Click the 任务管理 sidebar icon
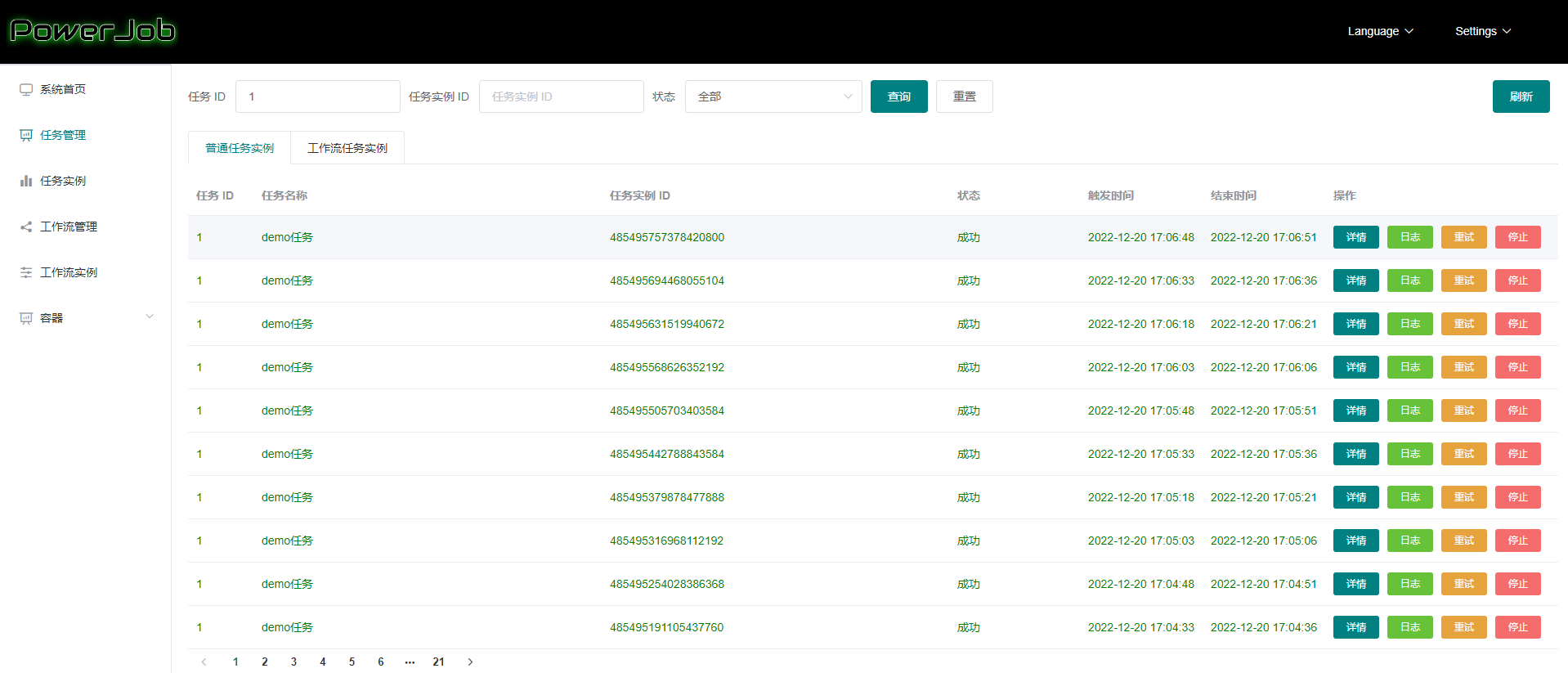The height and width of the screenshot is (673, 1568). tap(26, 135)
